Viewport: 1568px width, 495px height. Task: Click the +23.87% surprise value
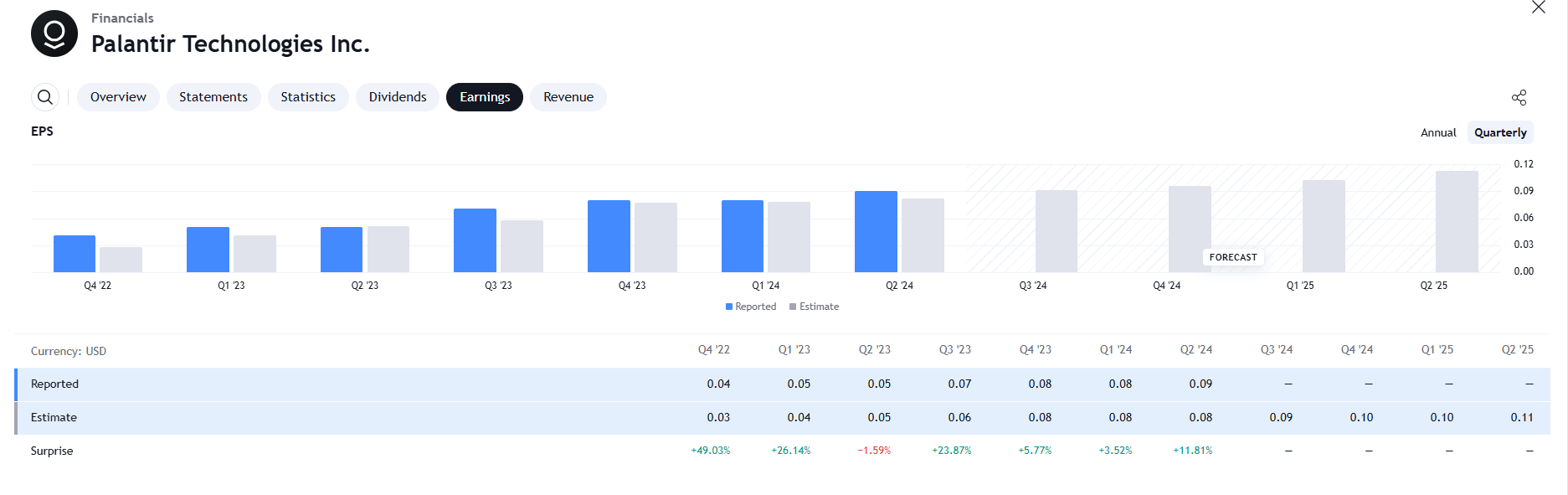(952, 451)
